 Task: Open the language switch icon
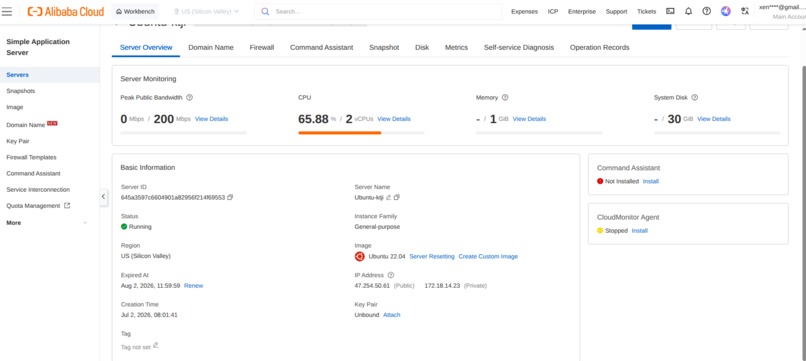744,11
